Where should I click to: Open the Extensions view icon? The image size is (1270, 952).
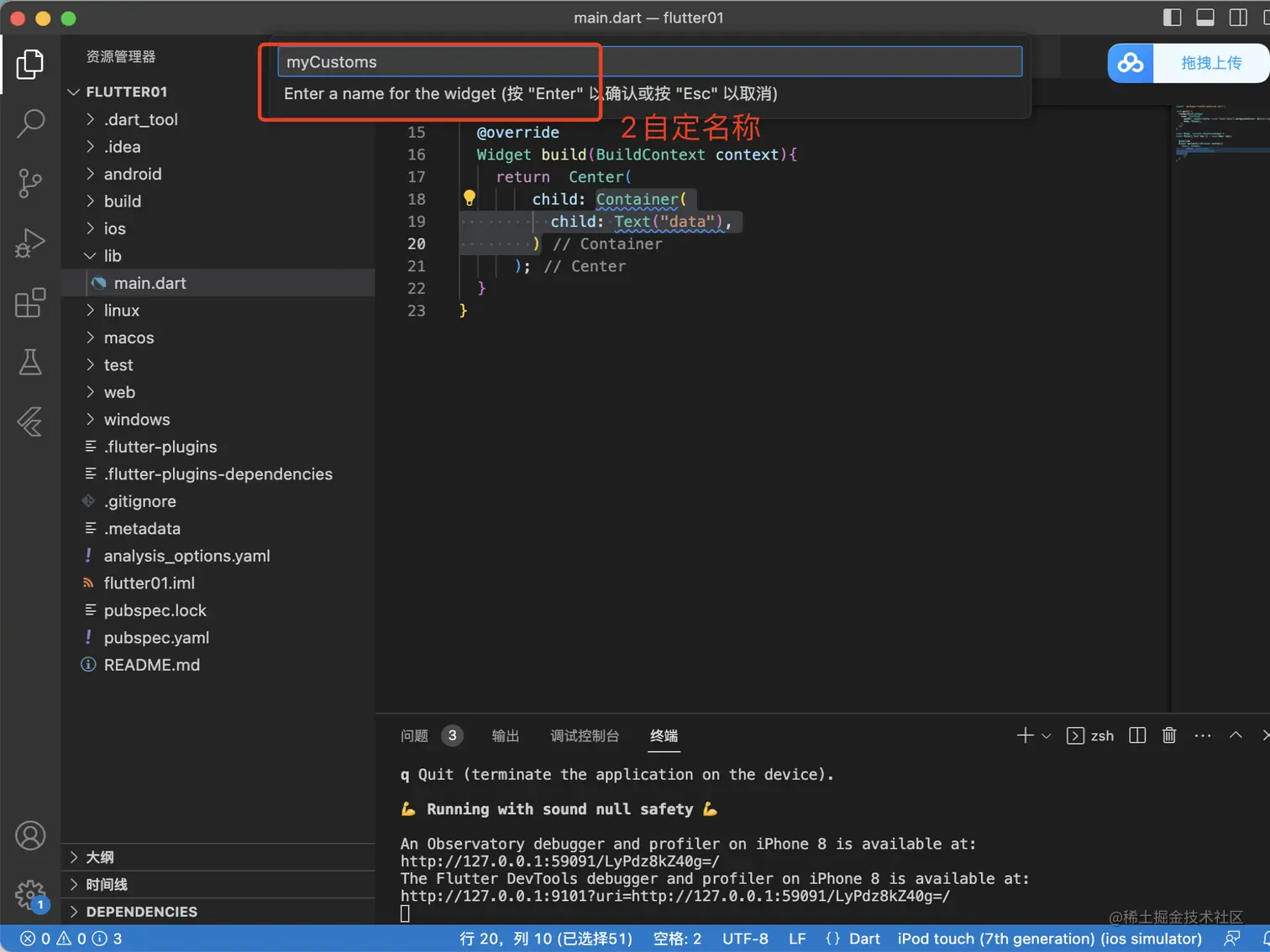[31, 303]
